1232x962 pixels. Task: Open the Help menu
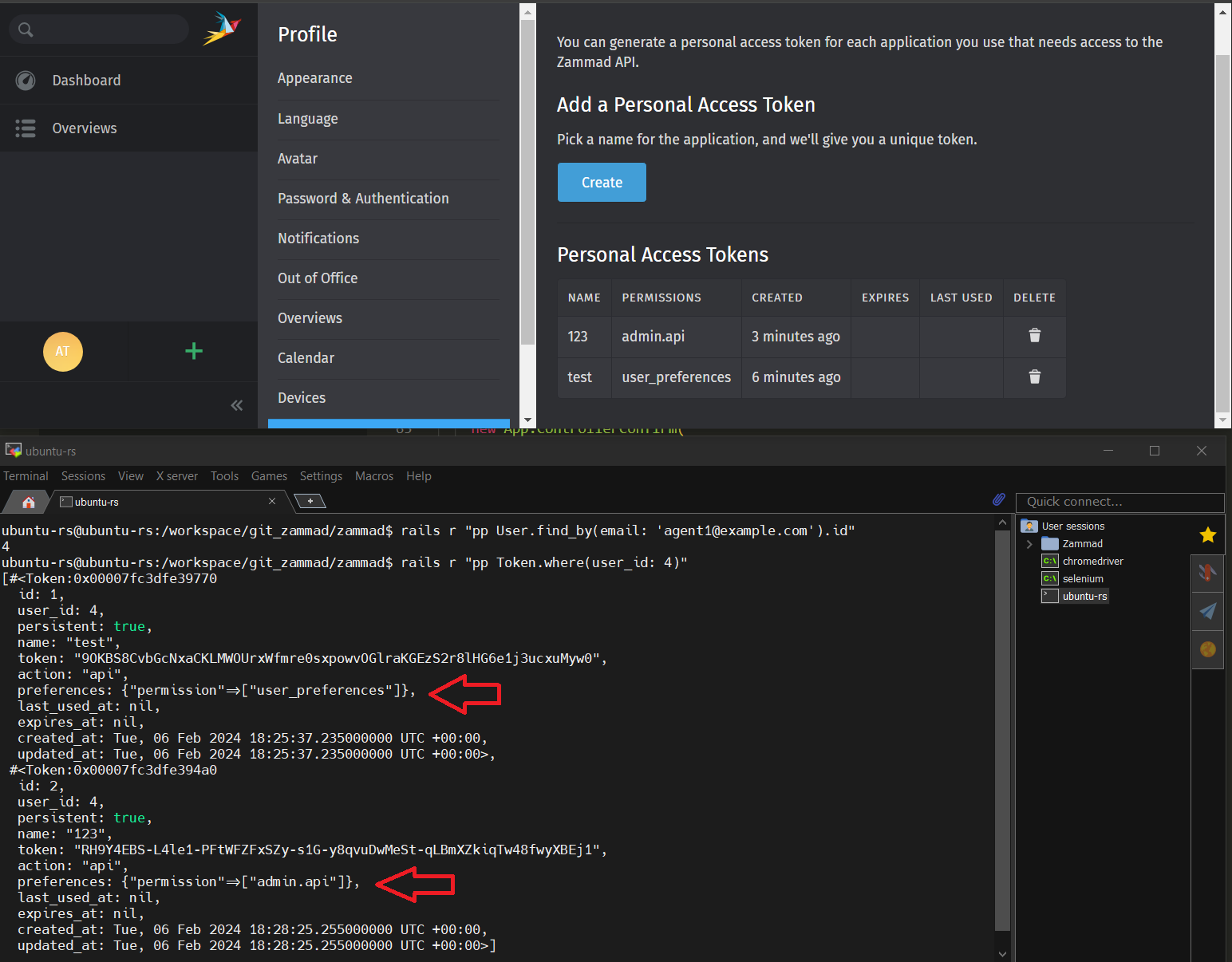click(x=418, y=476)
